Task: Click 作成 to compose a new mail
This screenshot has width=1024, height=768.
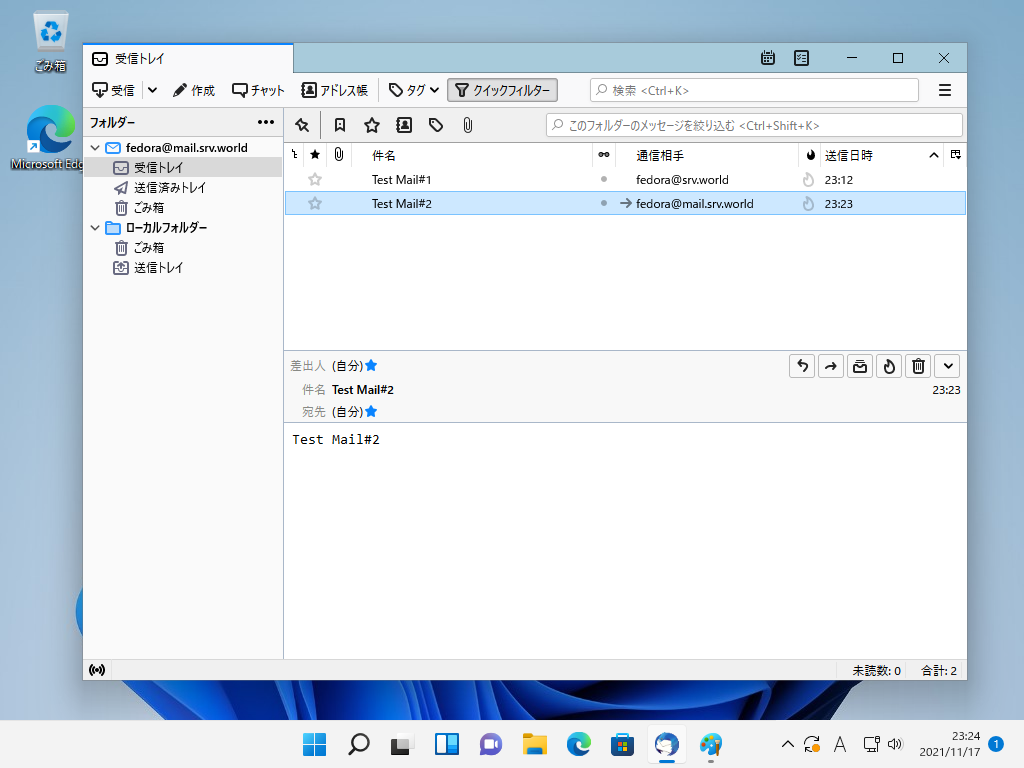Action: click(193, 90)
